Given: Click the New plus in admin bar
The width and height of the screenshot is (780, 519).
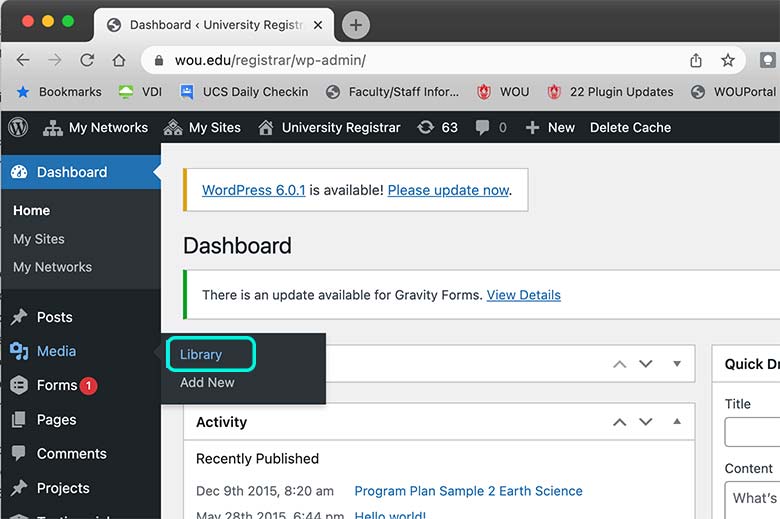Looking at the screenshot, I should 550,127.
